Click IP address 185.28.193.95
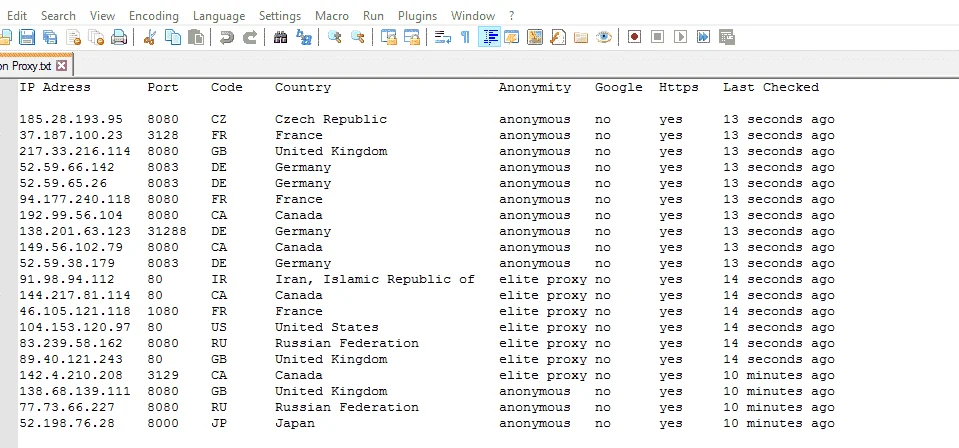This screenshot has width=959, height=448. tap(71, 119)
